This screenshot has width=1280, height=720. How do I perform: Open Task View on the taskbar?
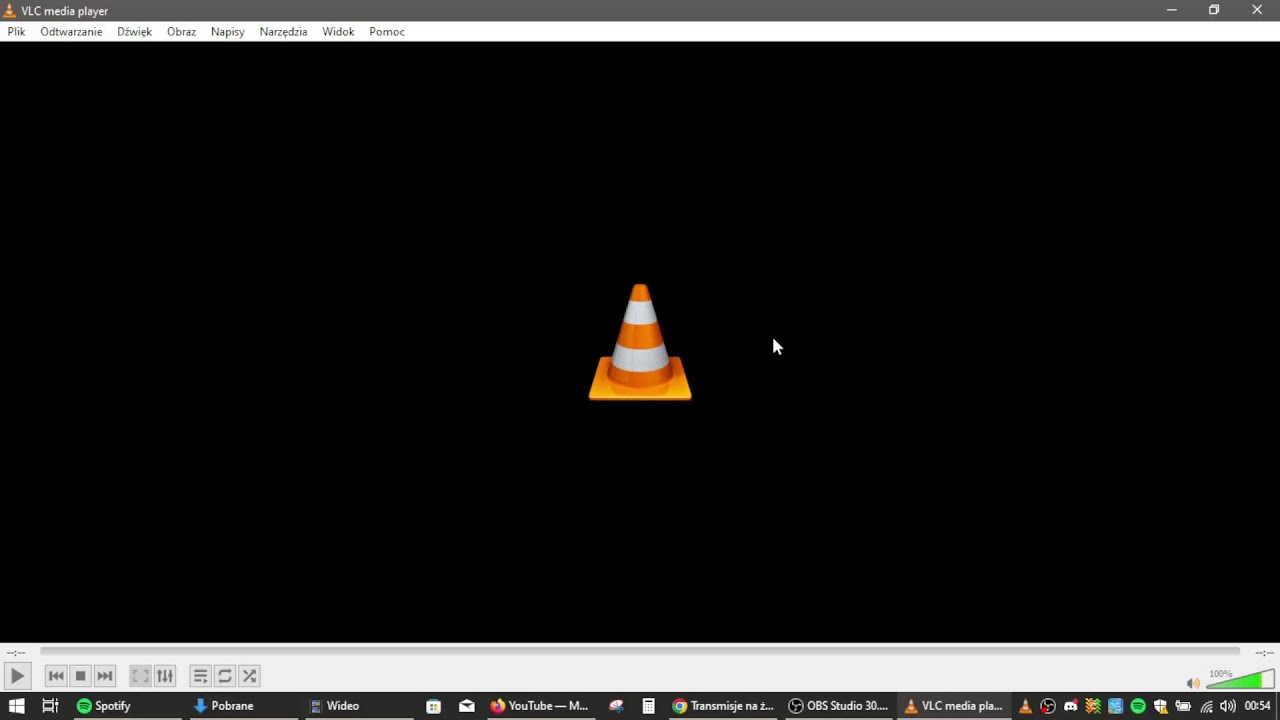tap(50, 706)
